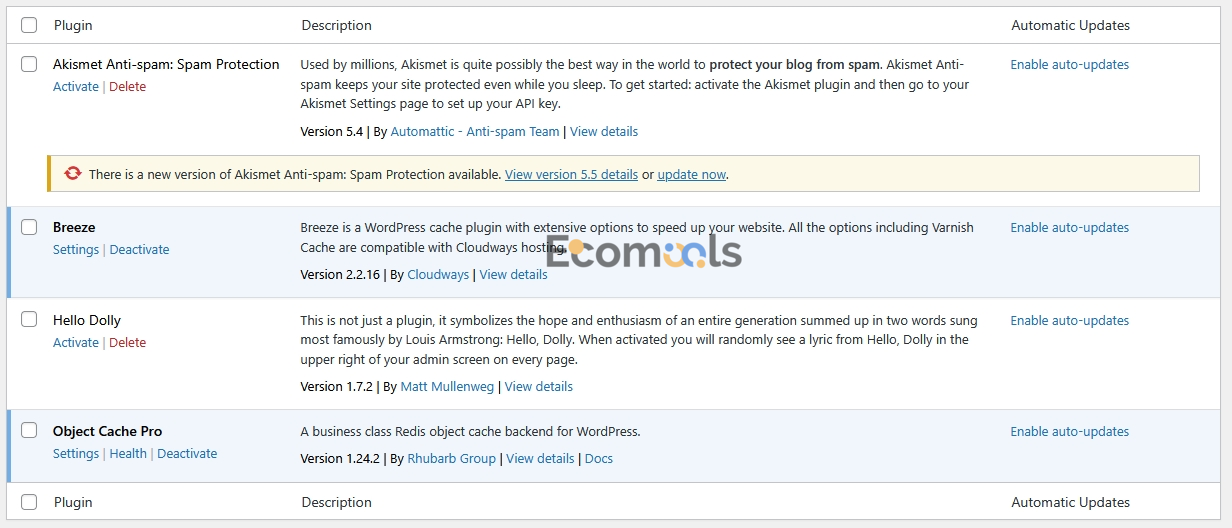The image size is (1232, 528).
Task: Toggle the select-all checkbox in table header
Action: point(29,25)
